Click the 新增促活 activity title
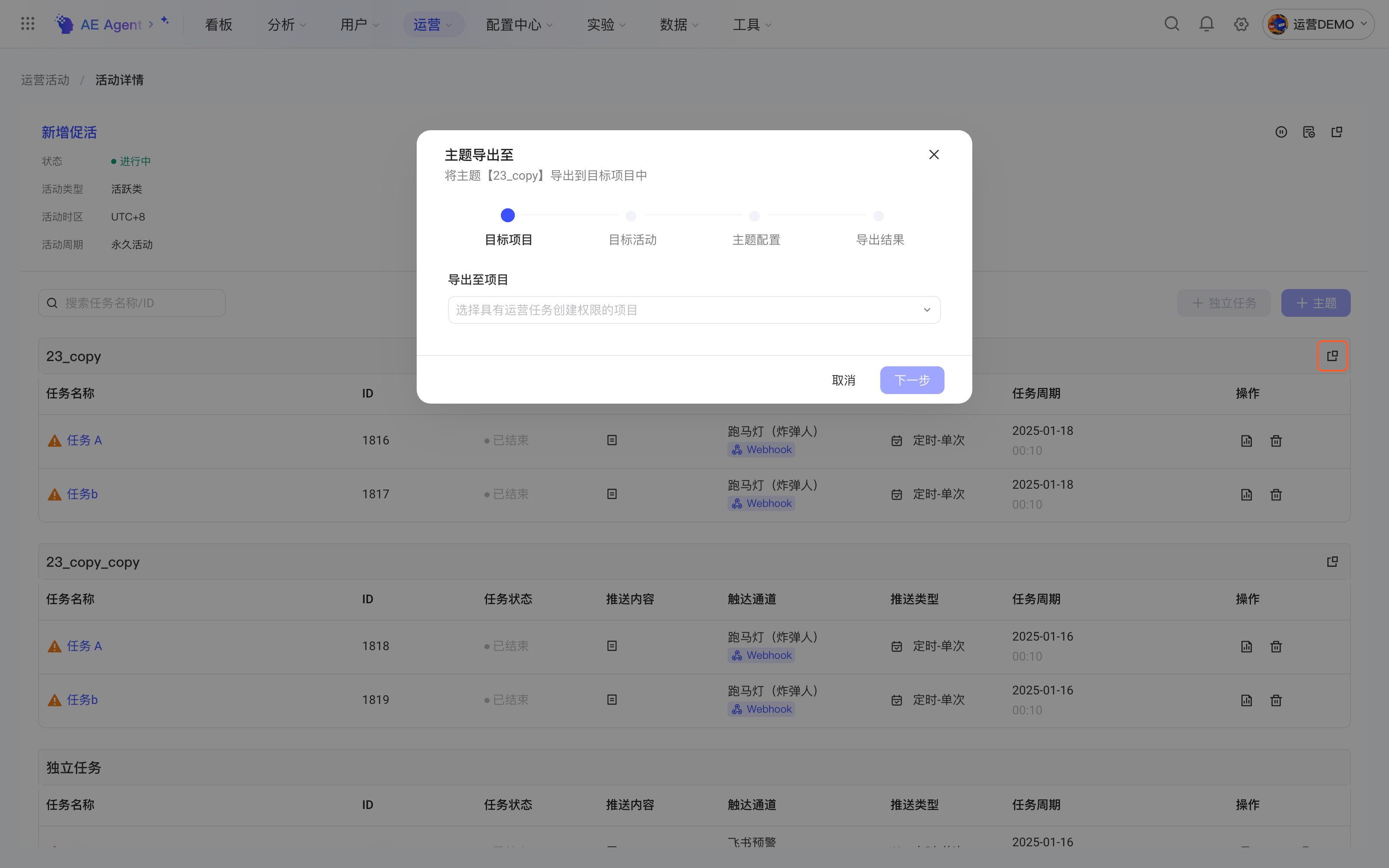Viewport: 1389px width, 868px height. [69, 133]
